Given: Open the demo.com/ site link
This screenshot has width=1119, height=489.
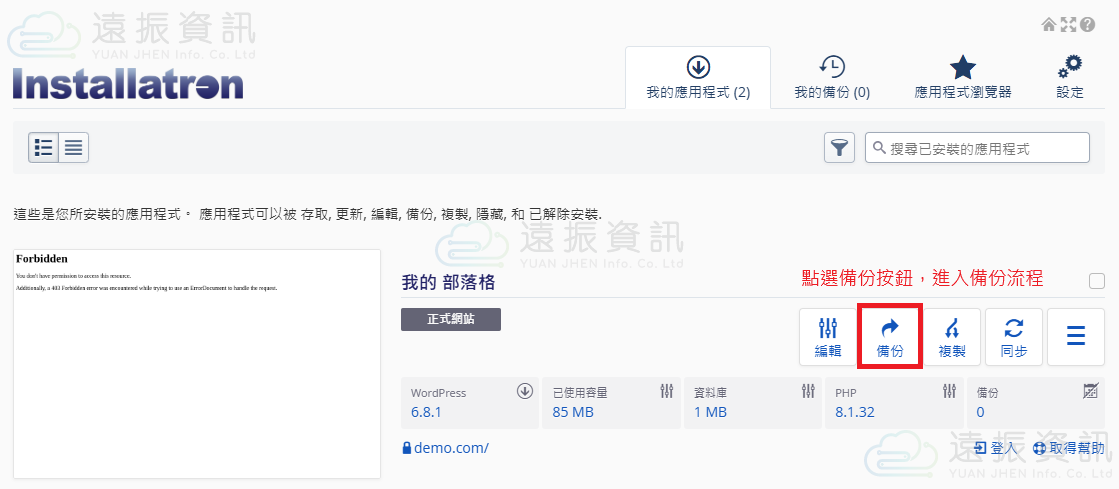Looking at the screenshot, I should coord(451,448).
